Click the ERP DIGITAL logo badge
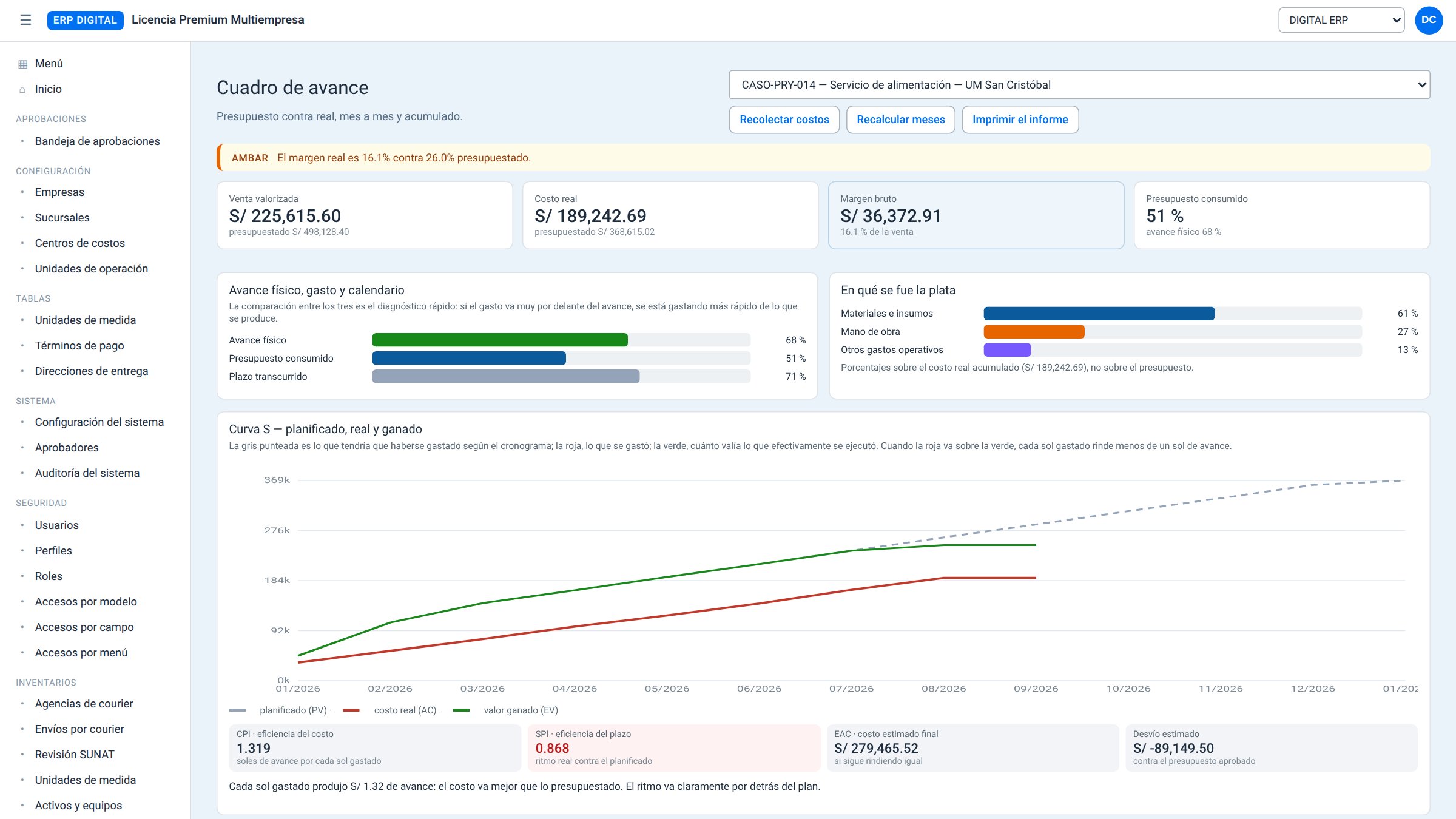The image size is (1456, 819). (85, 20)
